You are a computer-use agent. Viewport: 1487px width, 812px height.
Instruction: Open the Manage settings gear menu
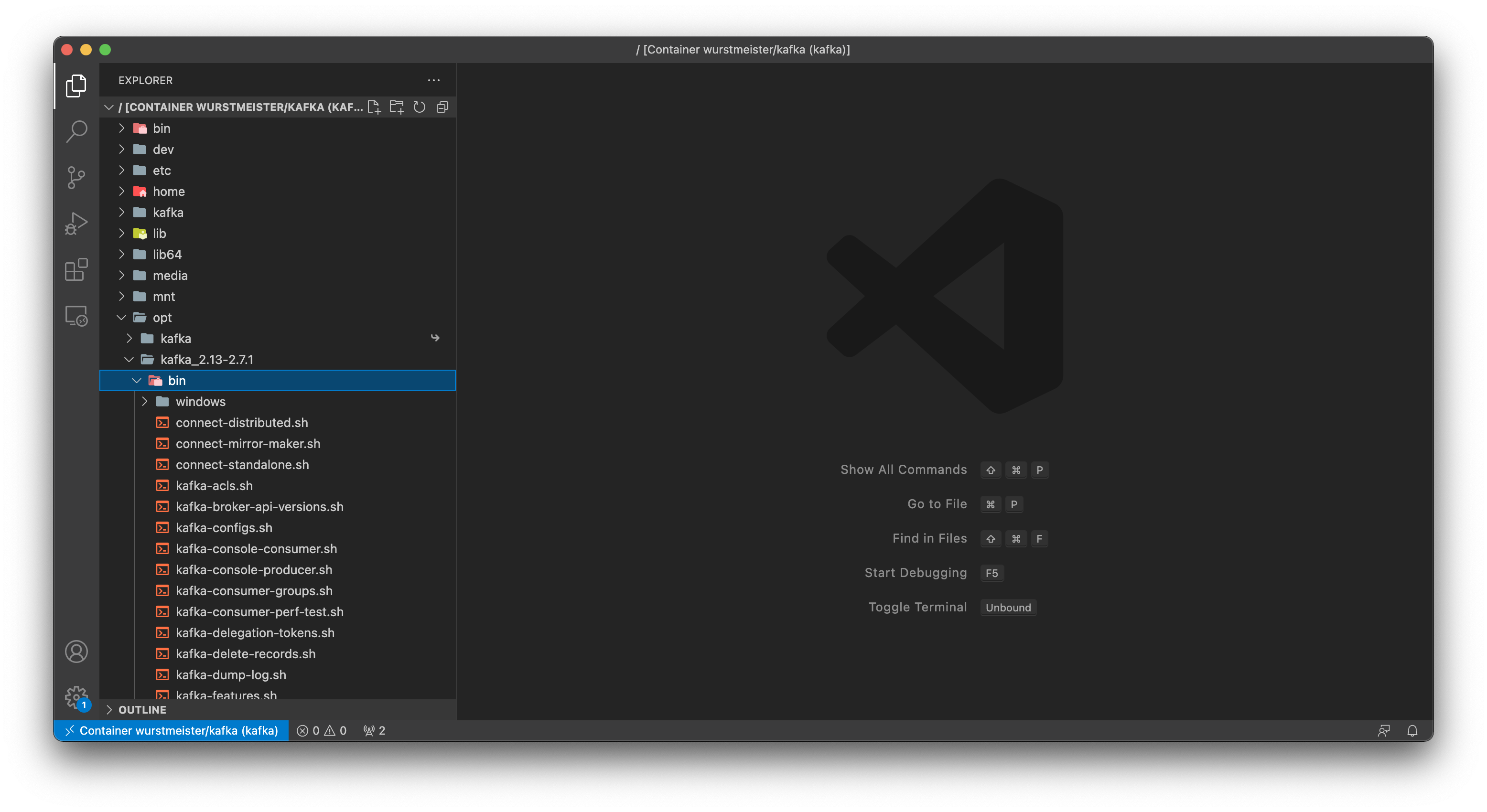coord(75,697)
